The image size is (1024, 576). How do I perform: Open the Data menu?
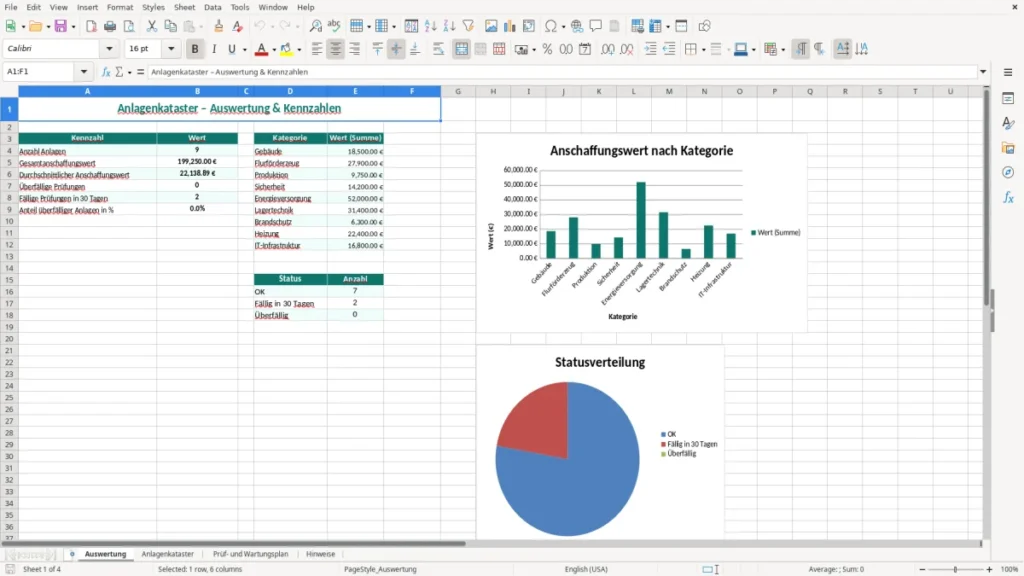(x=212, y=7)
